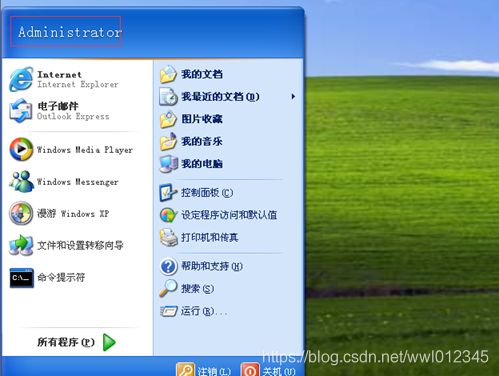Select 设定程序访问和默认值 entry
499x376 pixels.
(228, 215)
